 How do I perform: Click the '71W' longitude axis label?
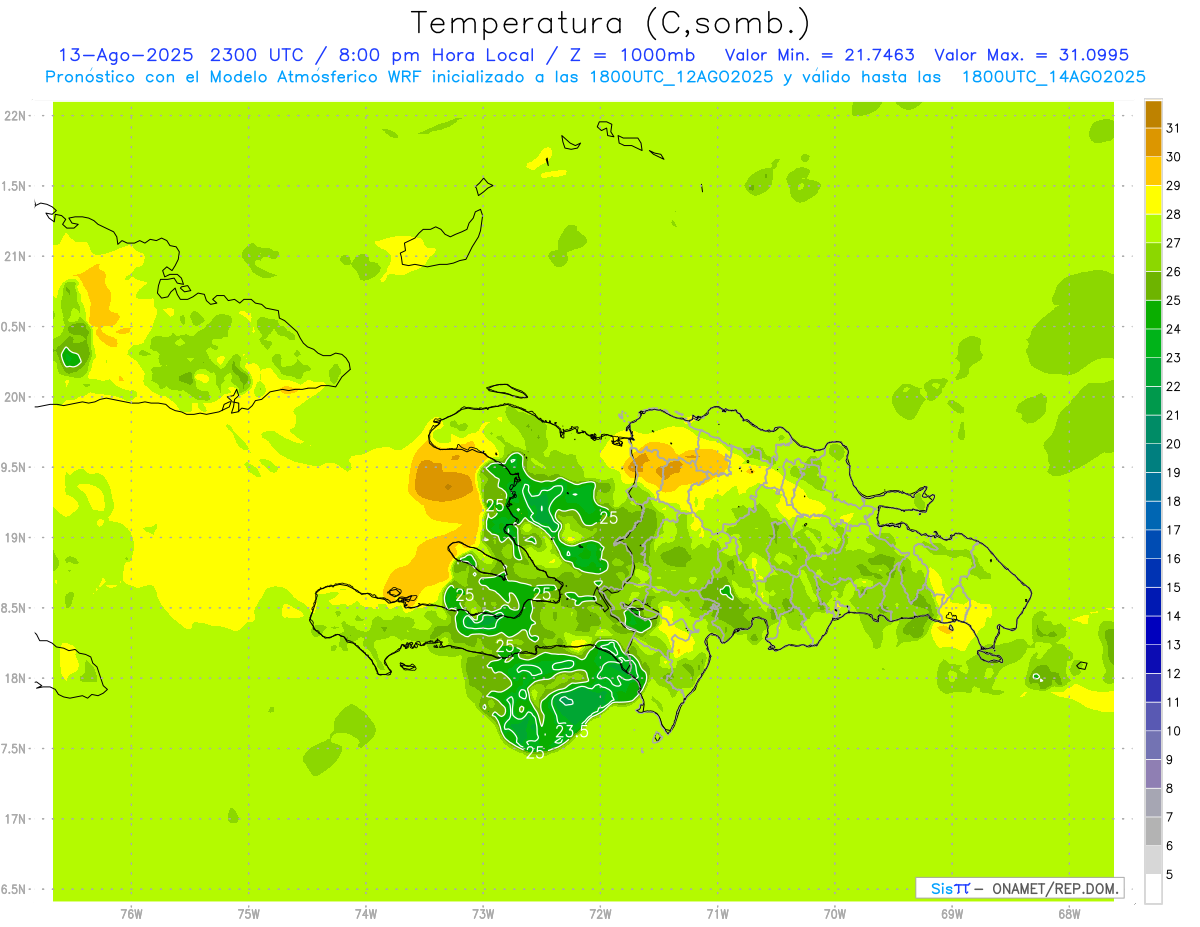click(717, 914)
